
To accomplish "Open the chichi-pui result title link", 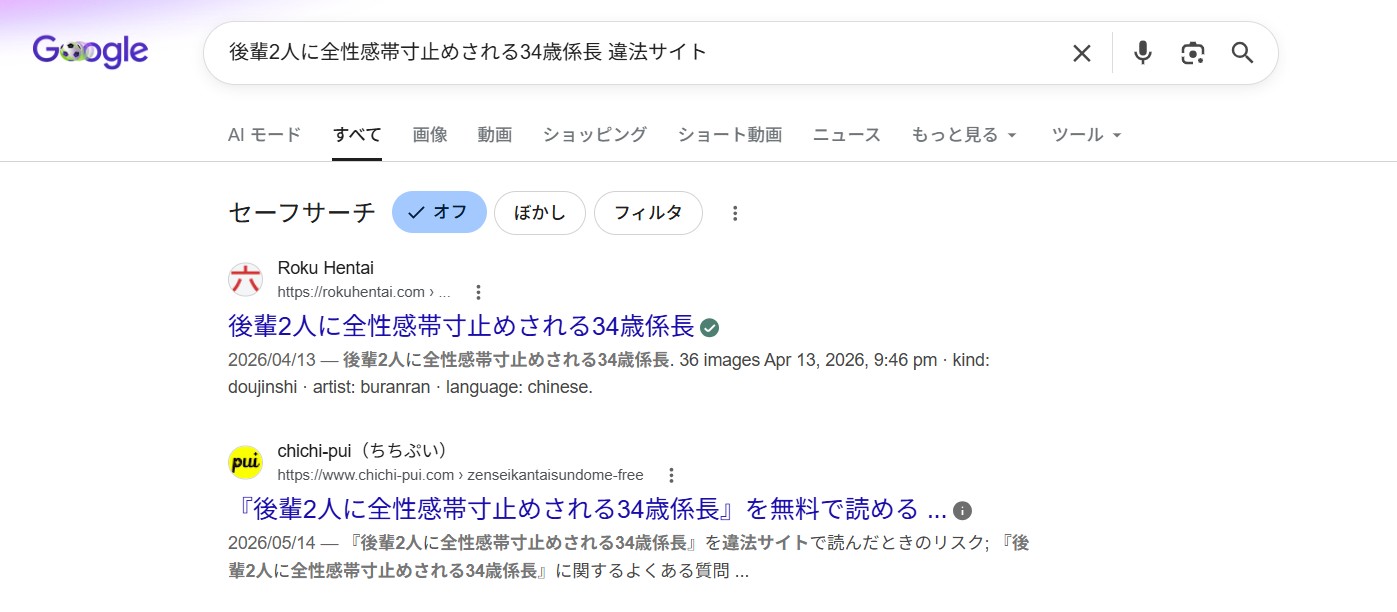I will [587, 509].
